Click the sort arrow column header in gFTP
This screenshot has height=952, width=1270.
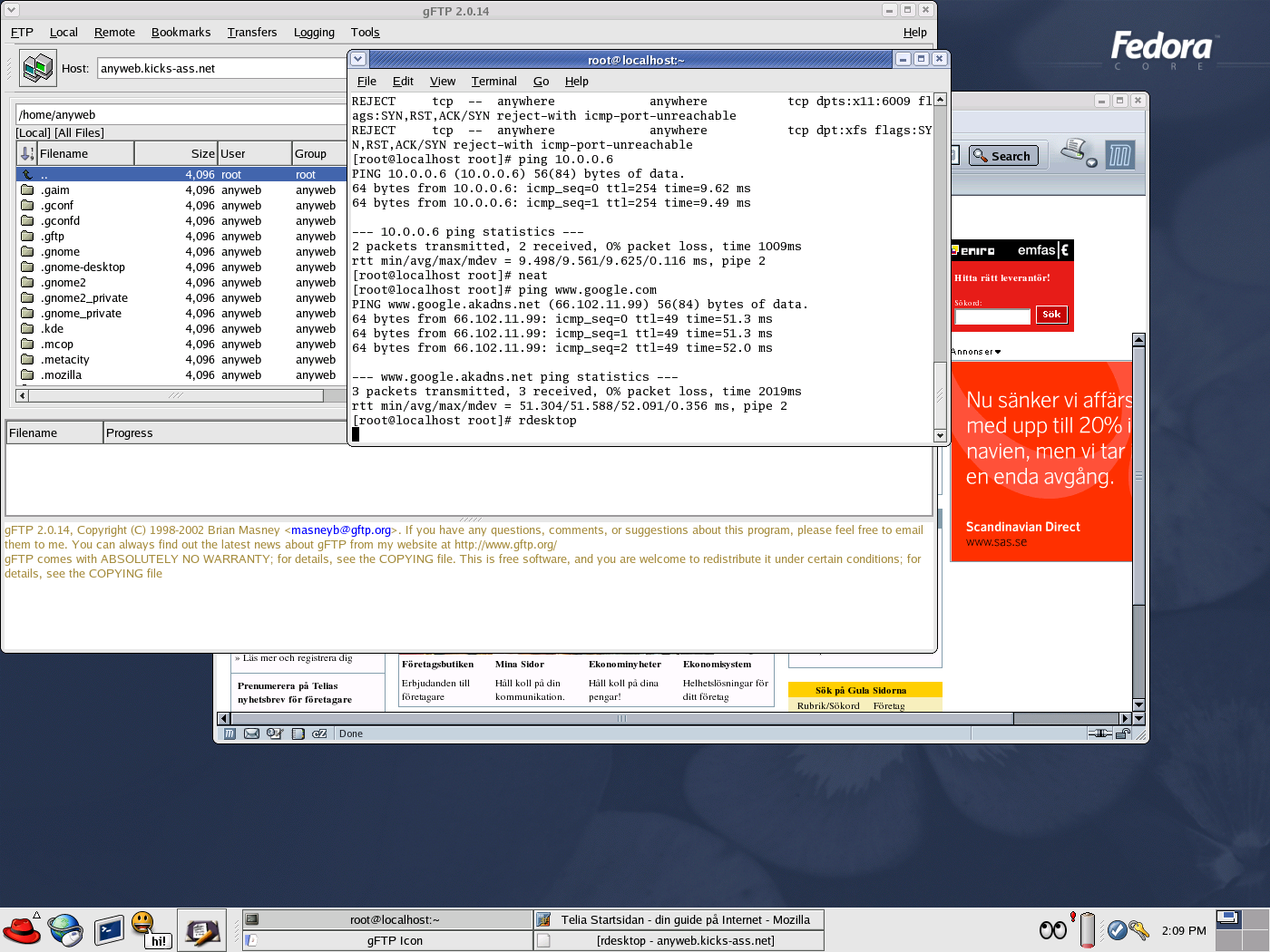coord(26,153)
